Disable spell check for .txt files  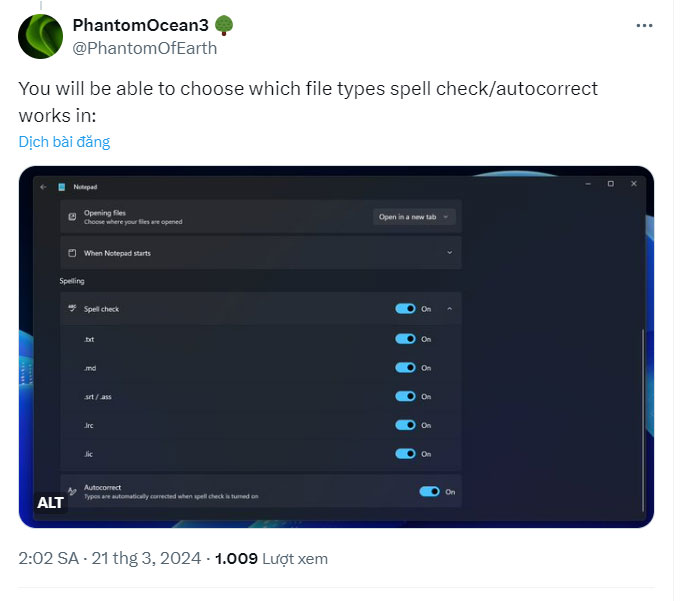tap(405, 339)
